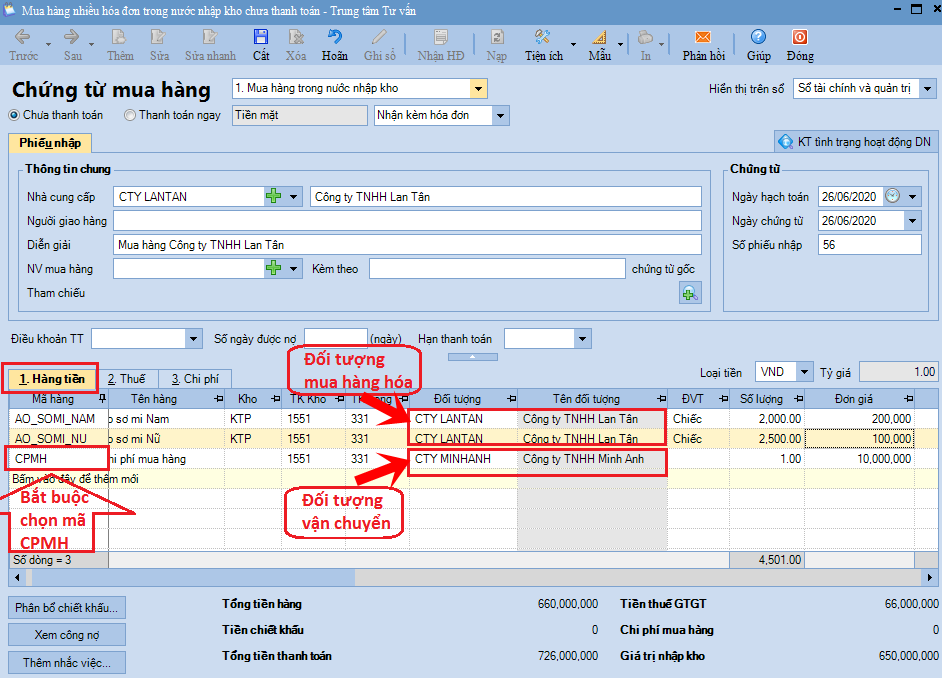Viewport: 942px width, 678px height.
Task: Save the voucher with Cất
Action: point(261,45)
